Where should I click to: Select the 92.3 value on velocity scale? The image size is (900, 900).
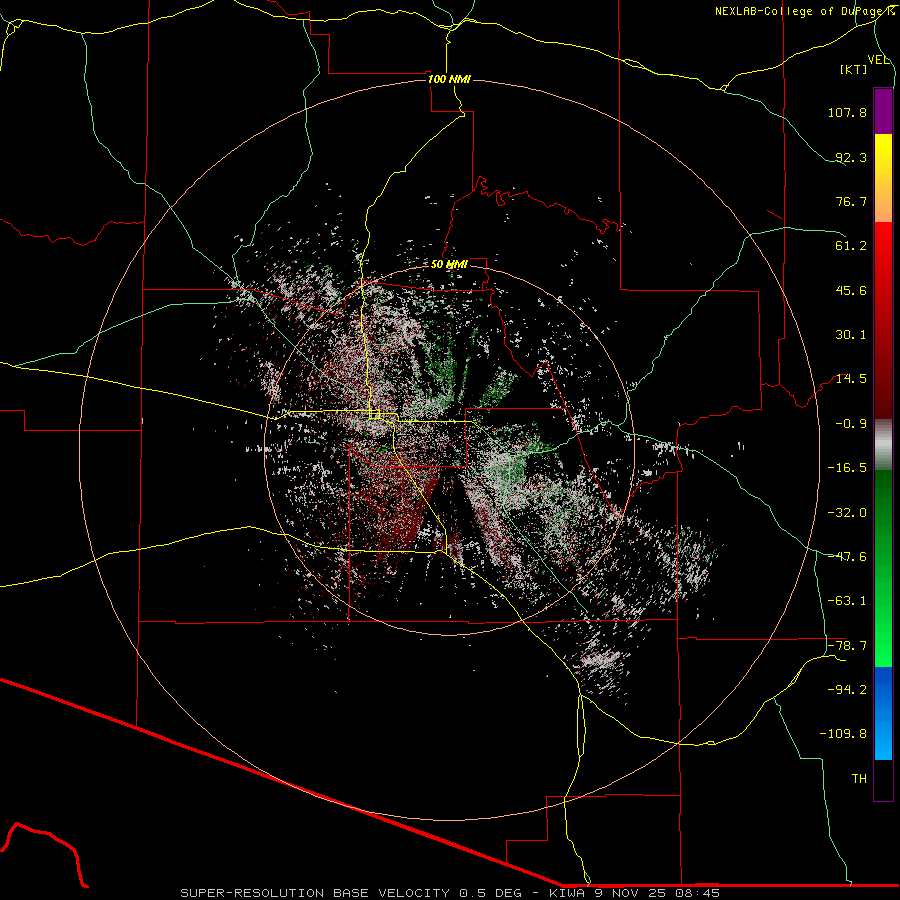pyautogui.click(x=851, y=157)
